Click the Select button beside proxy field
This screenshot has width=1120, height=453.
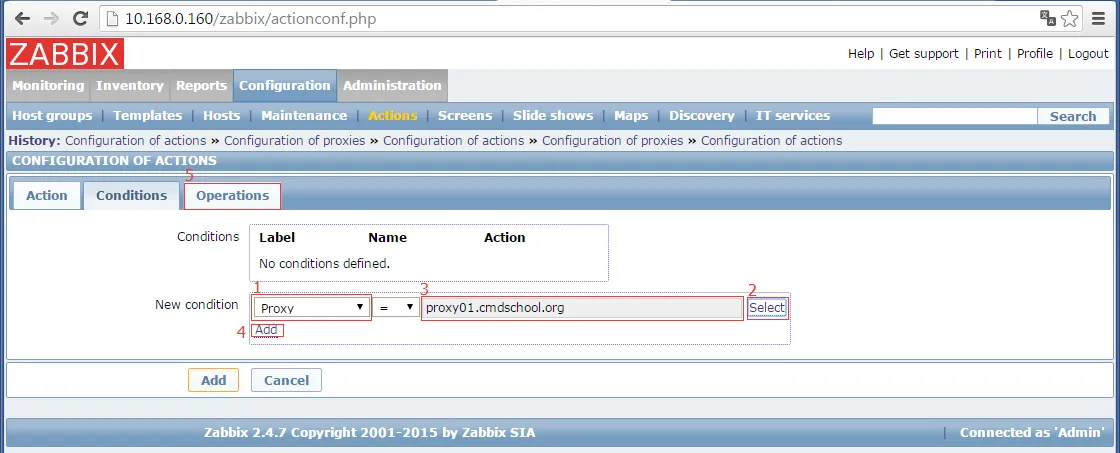[x=767, y=308]
